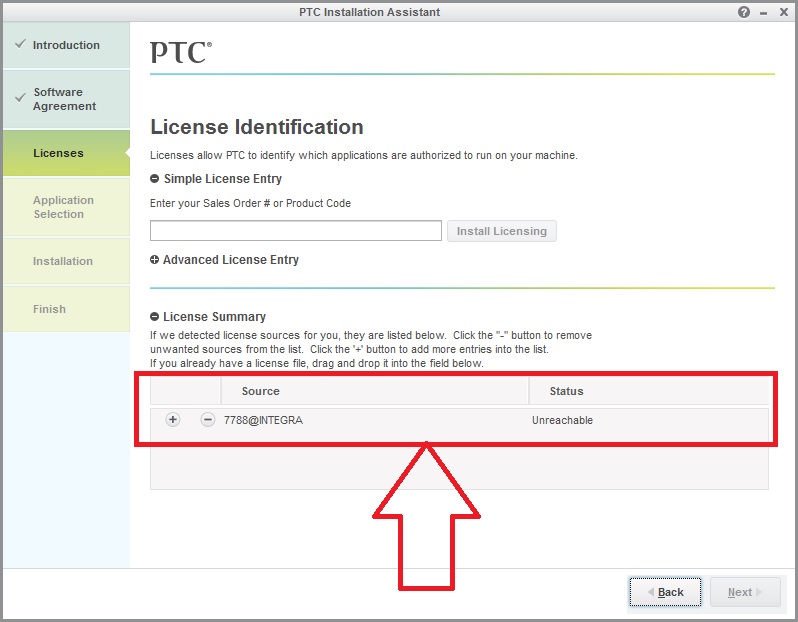
Task: Select the 7788@INTEGRA source entry
Action: [x=263, y=420]
